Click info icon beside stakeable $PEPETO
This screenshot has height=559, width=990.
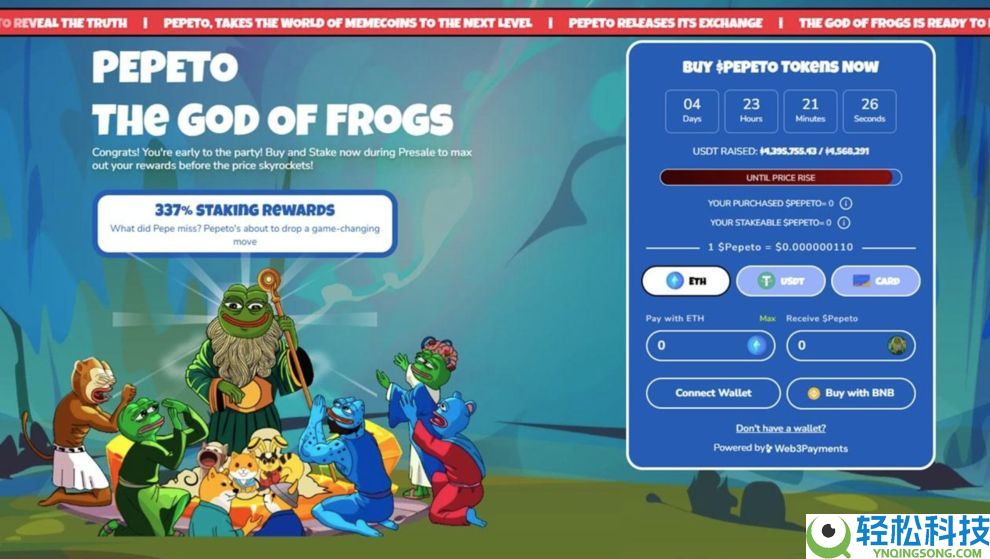[x=844, y=222]
